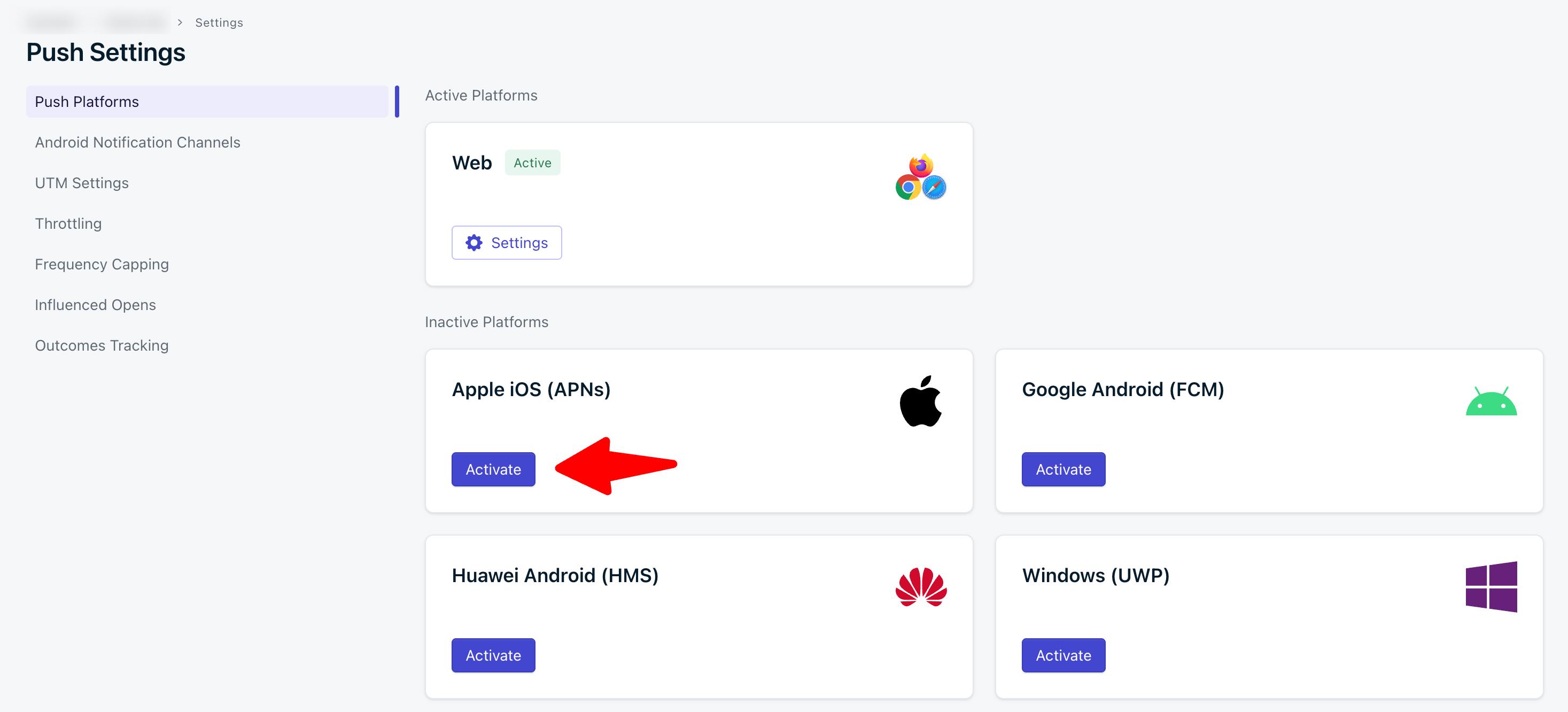Image resolution: width=1568 pixels, height=712 pixels.
Task: Activate Huawei Android (HMS) platform
Action: coord(493,655)
